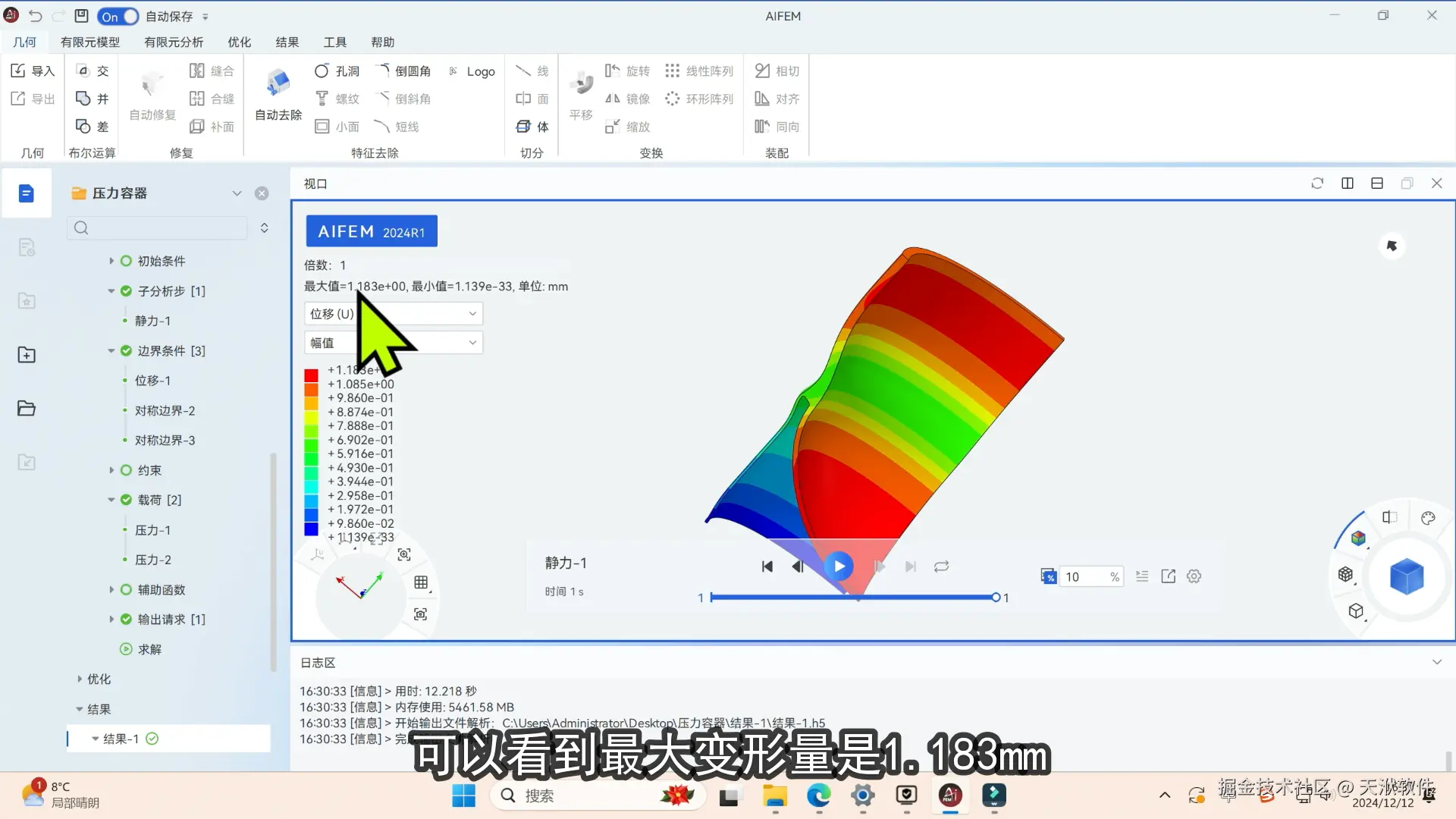Screen dimensions: 1456x819
Task: Click the 倒圆角 fillet removal tool
Action: point(382,71)
